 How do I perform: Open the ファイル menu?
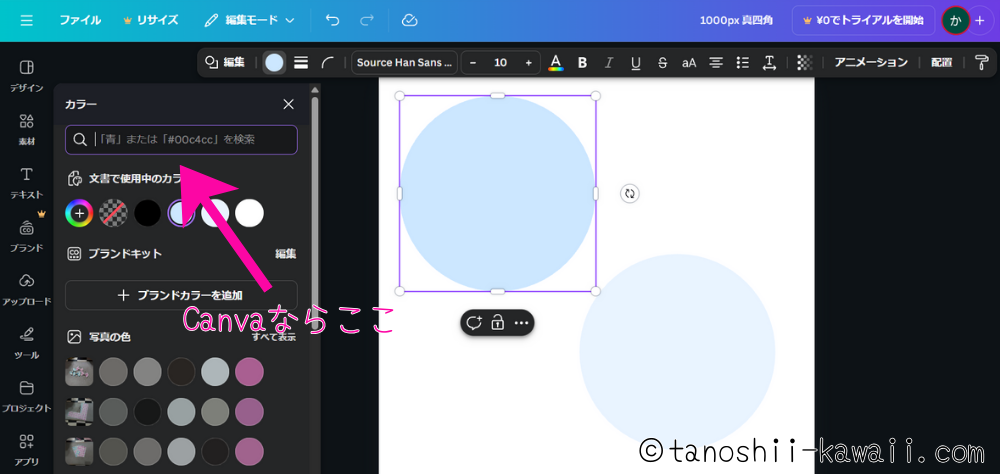pyautogui.click(x=80, y=20)
